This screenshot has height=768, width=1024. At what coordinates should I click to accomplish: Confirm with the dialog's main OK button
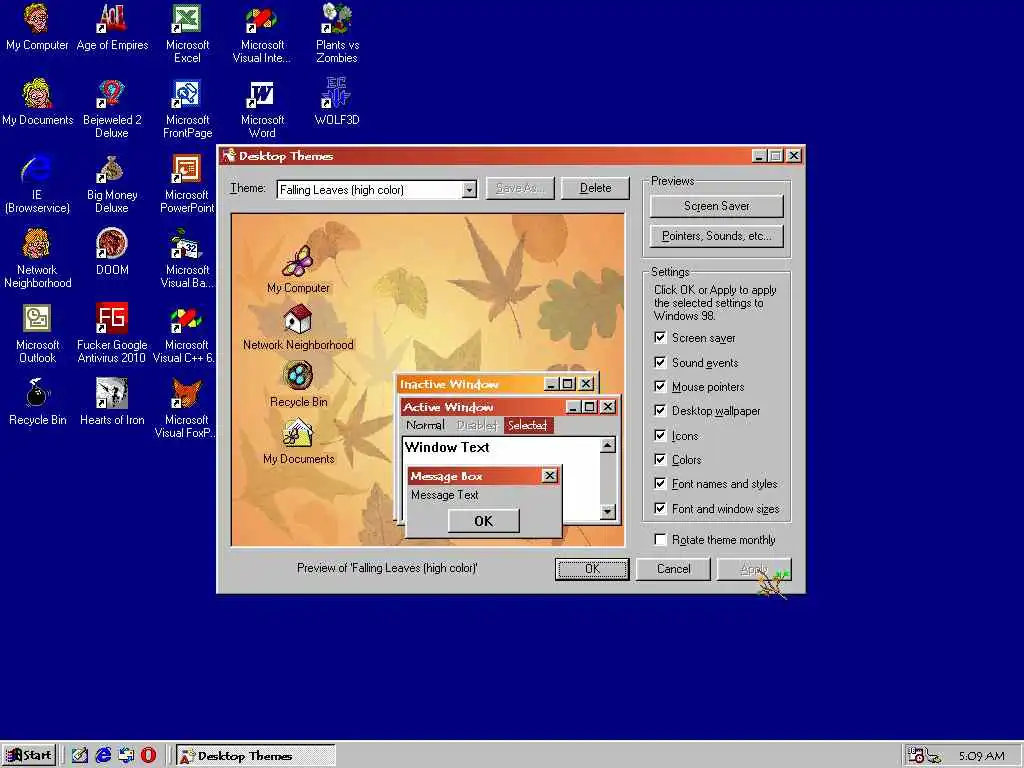[592, 569]
